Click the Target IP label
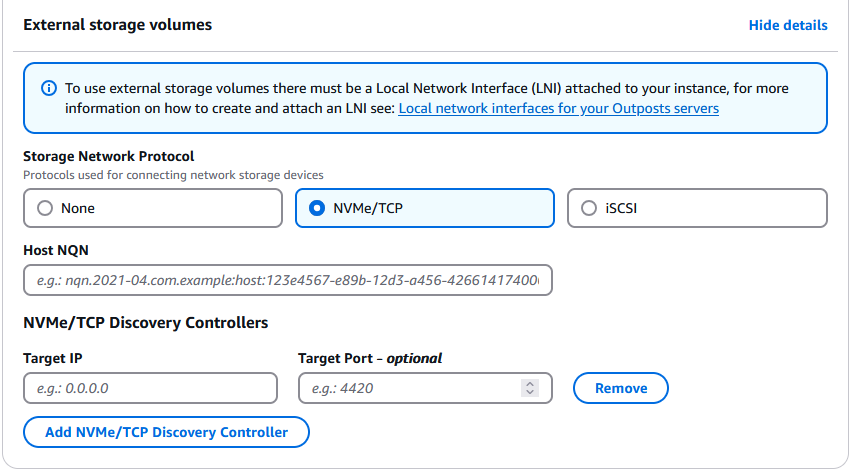Viewport: 850px width, 472px height. (55, 357)
